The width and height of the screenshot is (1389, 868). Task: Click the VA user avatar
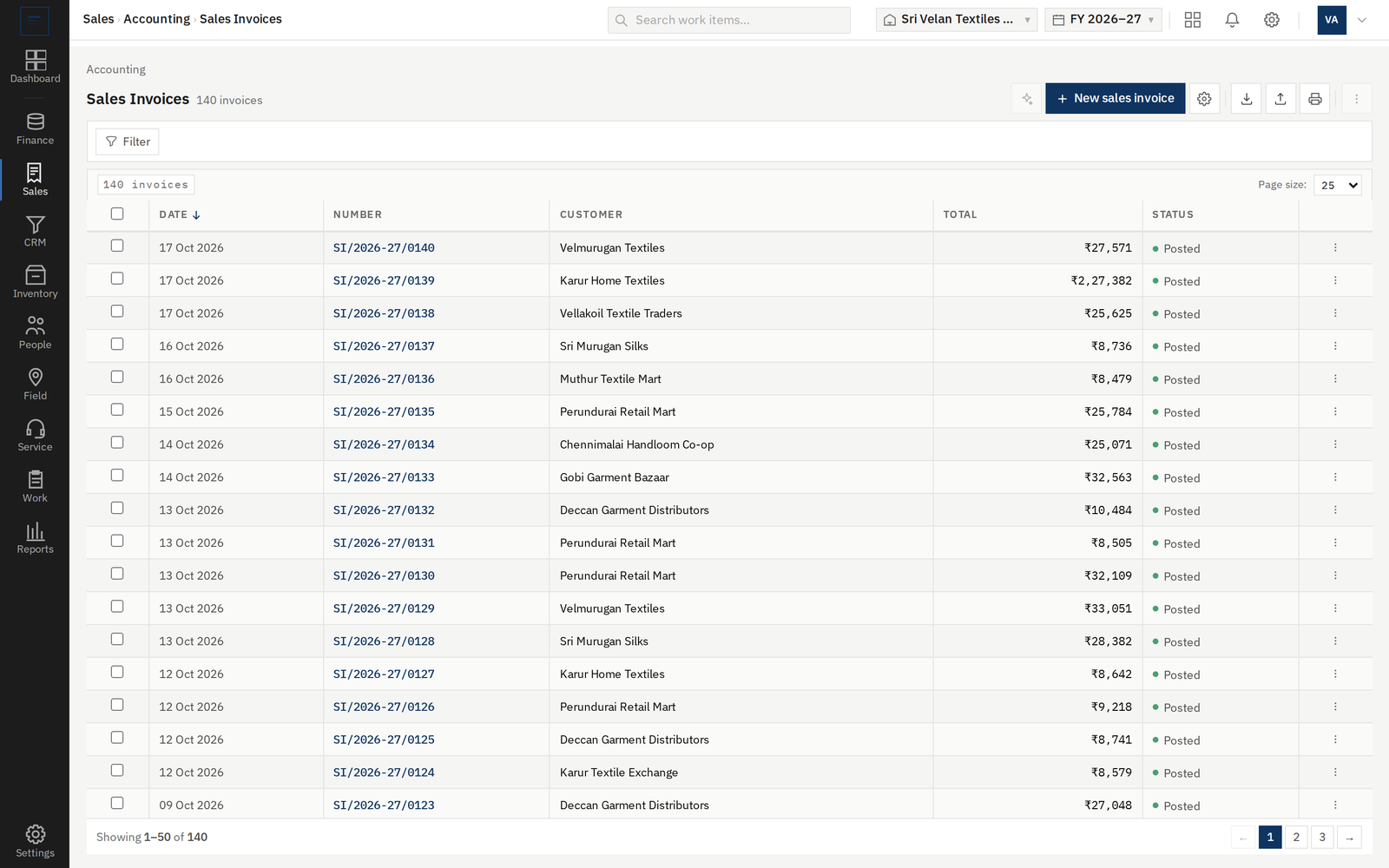pyautogui.click(x=1332, y=20)
